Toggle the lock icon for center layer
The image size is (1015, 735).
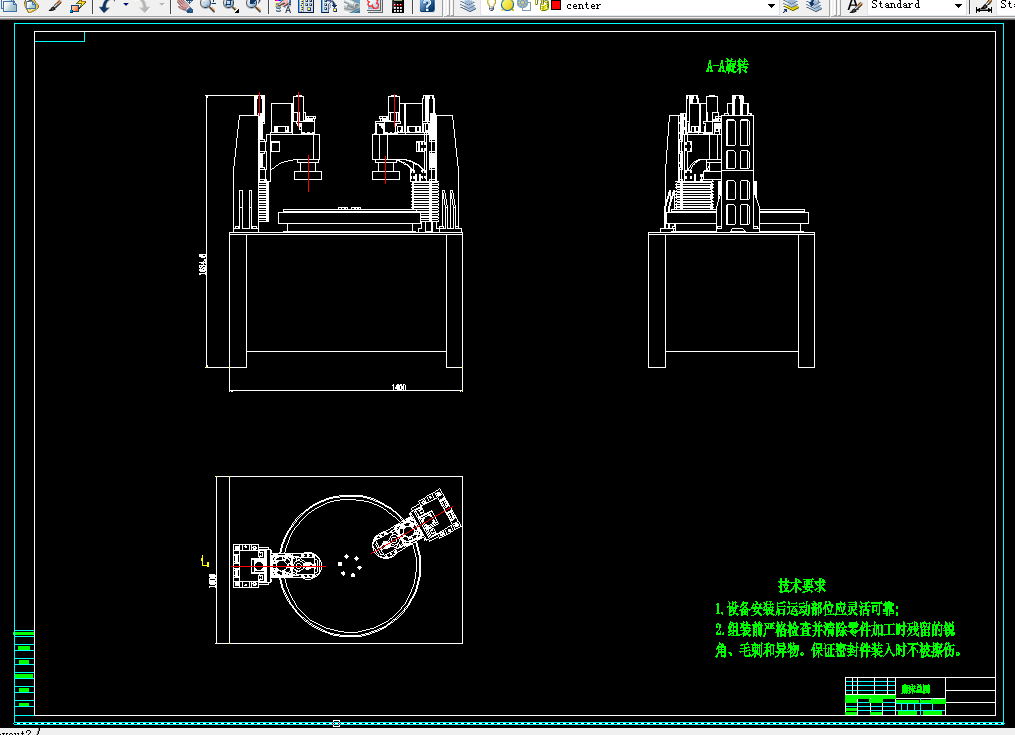point(542,6)
